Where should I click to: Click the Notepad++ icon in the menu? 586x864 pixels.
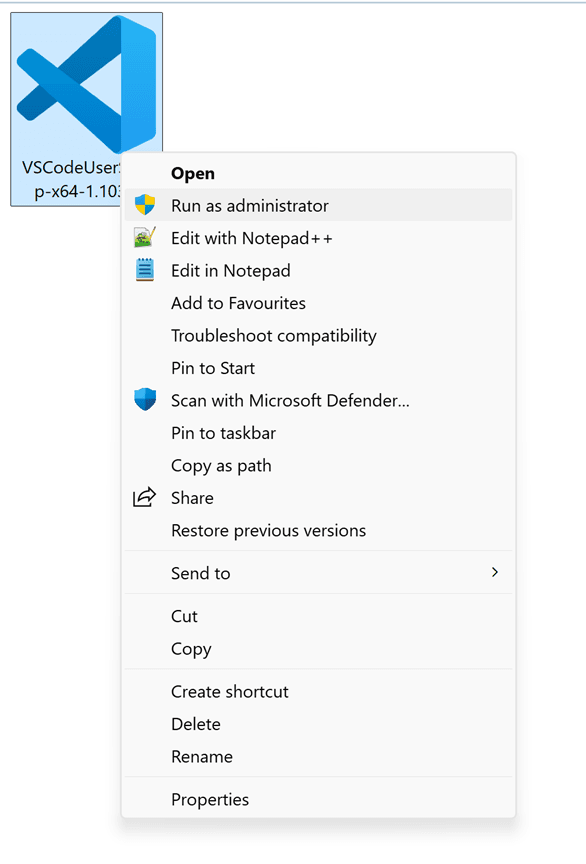[145, 237]
